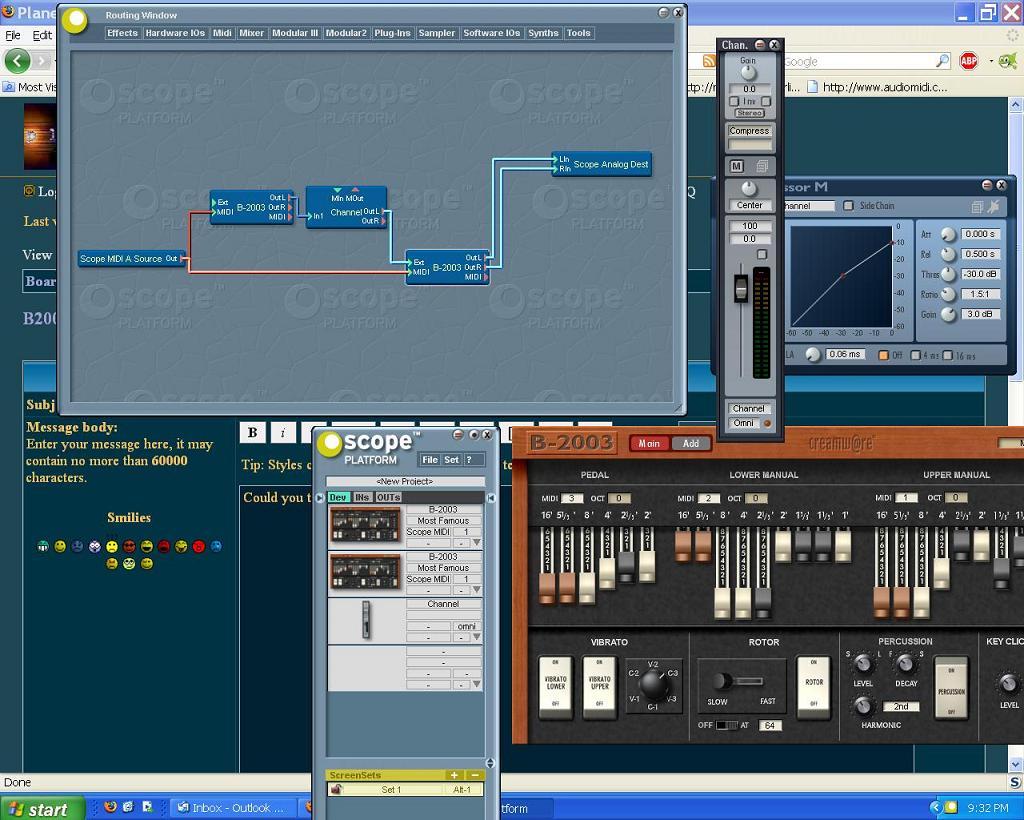The height and width of the screenshot is (820, 1024).
Task: Adjust the compressor Thres knob
Action: point(948,275)
